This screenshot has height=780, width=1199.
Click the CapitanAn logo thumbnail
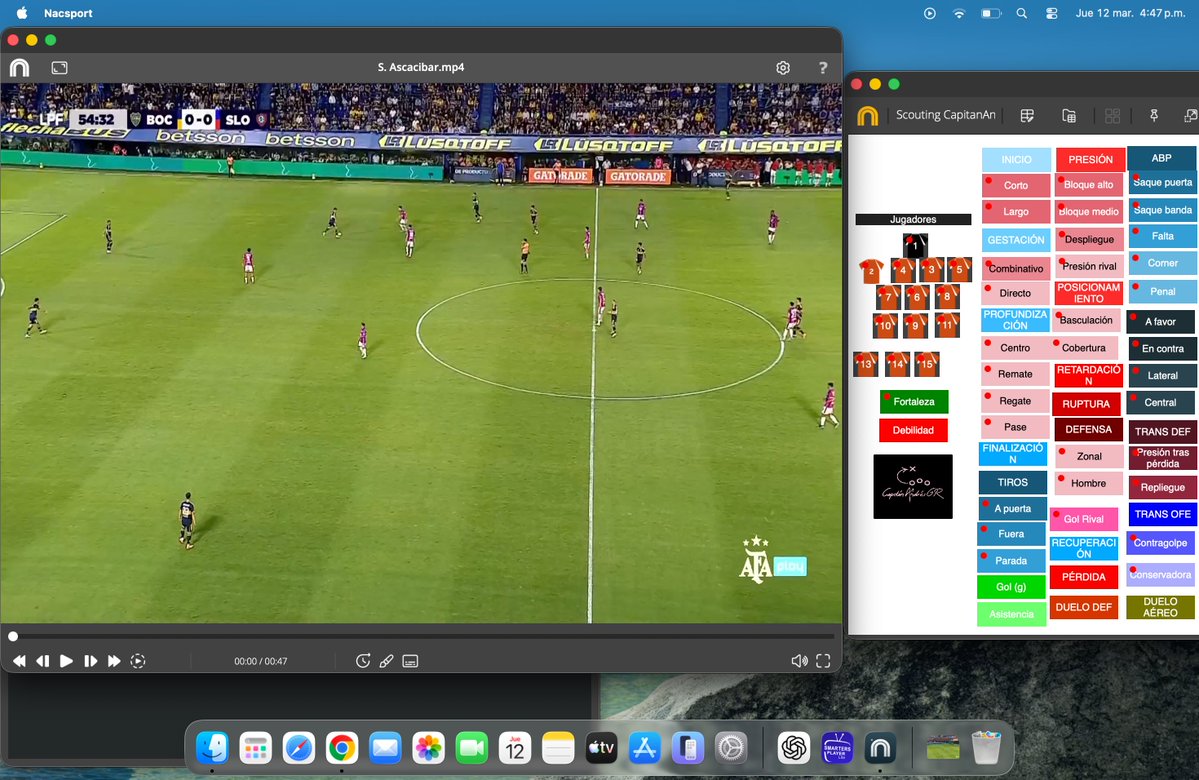[x=913, y=486]
